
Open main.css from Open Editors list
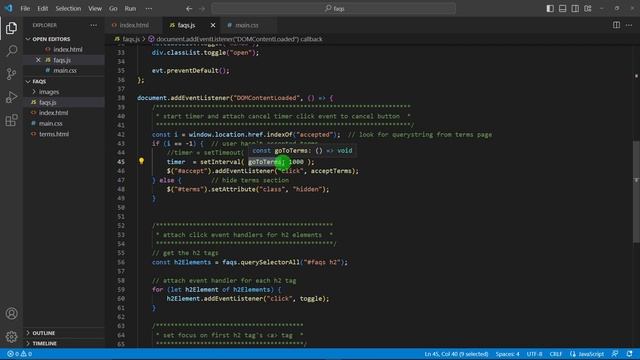tap(64, 71)
